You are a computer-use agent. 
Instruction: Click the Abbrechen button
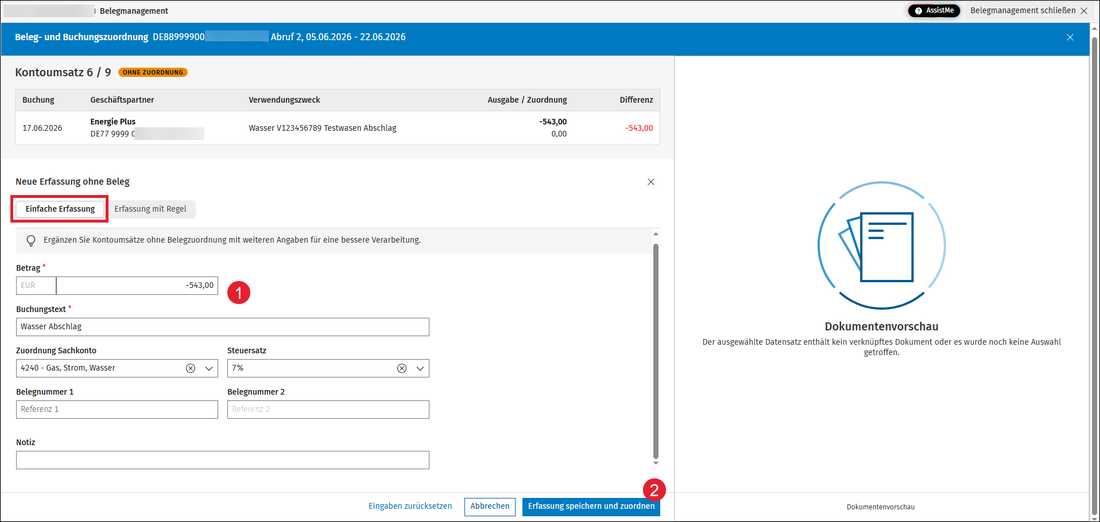click(x=490, y=506)
